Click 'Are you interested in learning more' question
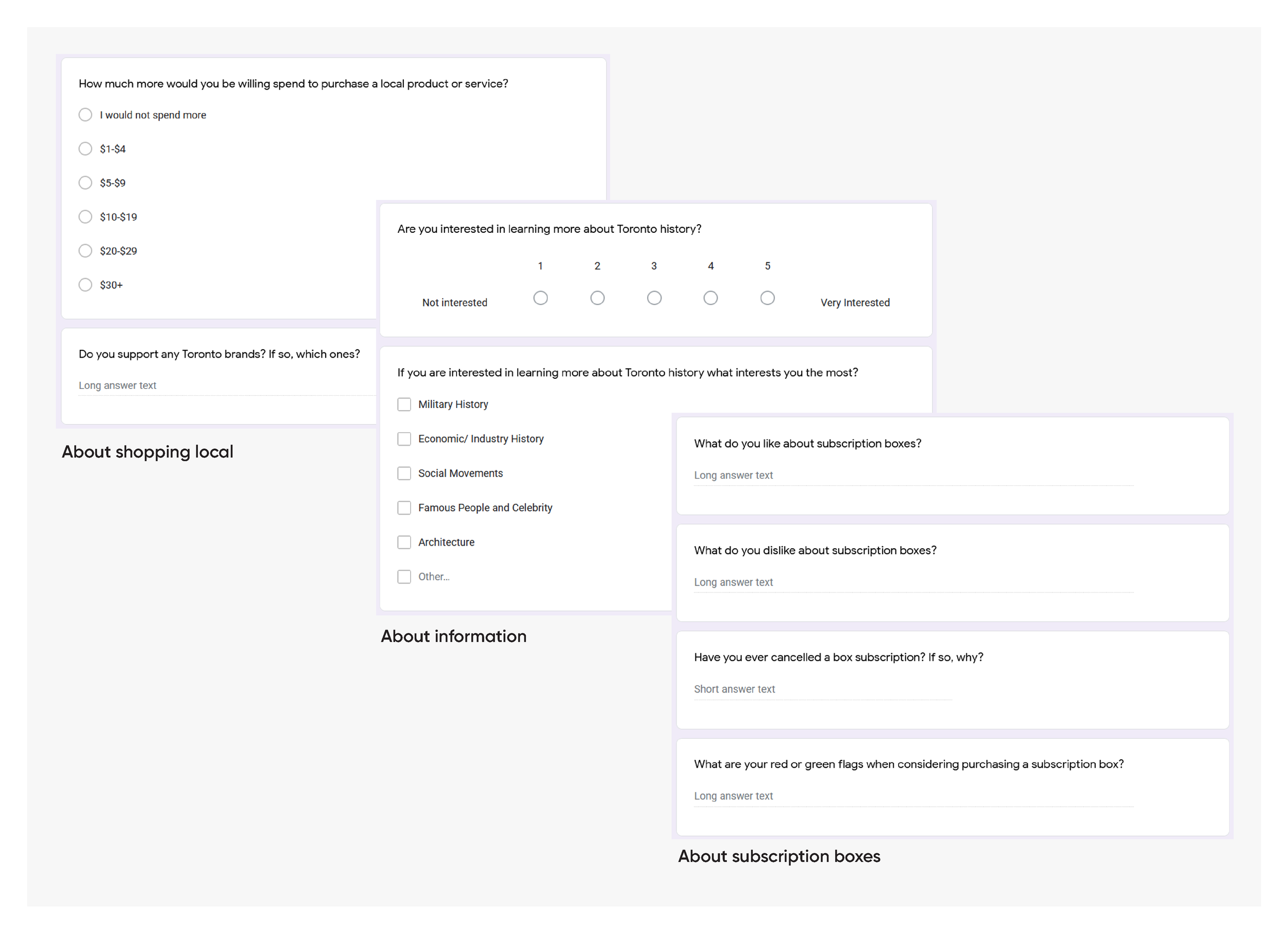This screenshot has width=1288, height=933. tap(549, 229)
